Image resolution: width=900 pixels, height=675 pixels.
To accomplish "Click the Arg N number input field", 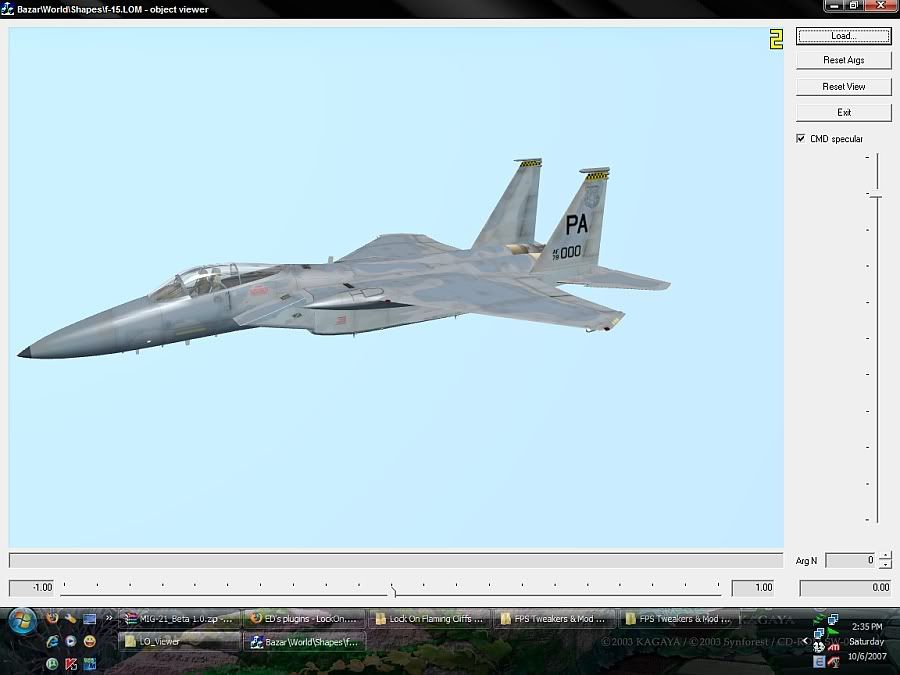I will 850,561.
